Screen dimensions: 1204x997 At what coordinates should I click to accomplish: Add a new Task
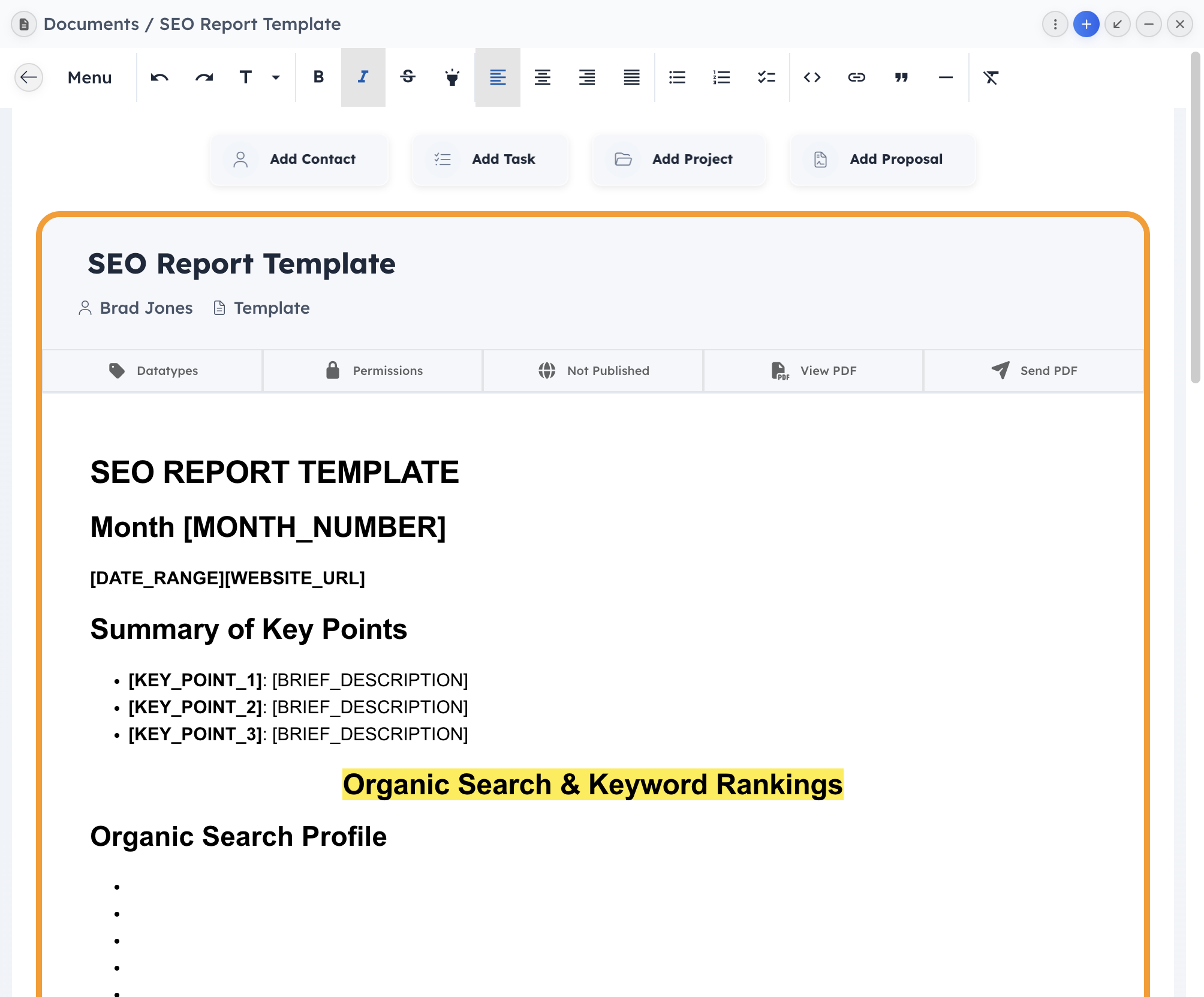coord(490,159)
